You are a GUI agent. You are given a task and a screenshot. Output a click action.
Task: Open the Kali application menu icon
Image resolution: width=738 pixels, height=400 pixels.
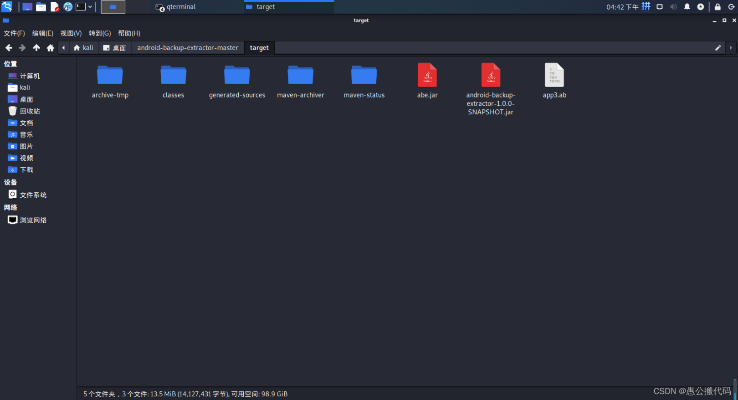pos(7,7)
